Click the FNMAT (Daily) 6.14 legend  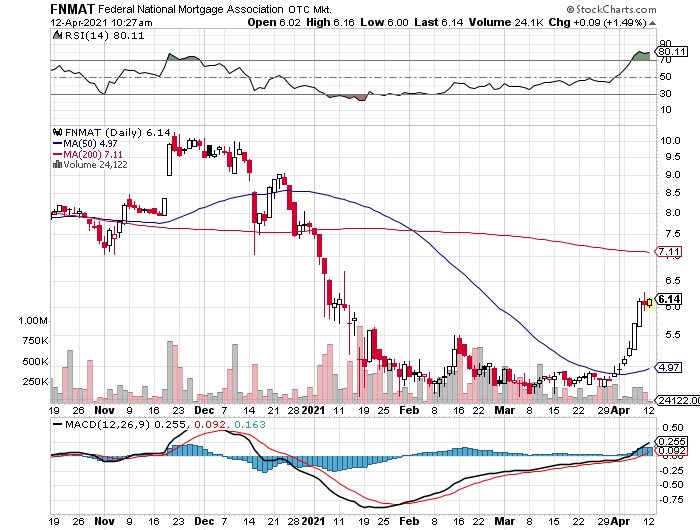118,133
